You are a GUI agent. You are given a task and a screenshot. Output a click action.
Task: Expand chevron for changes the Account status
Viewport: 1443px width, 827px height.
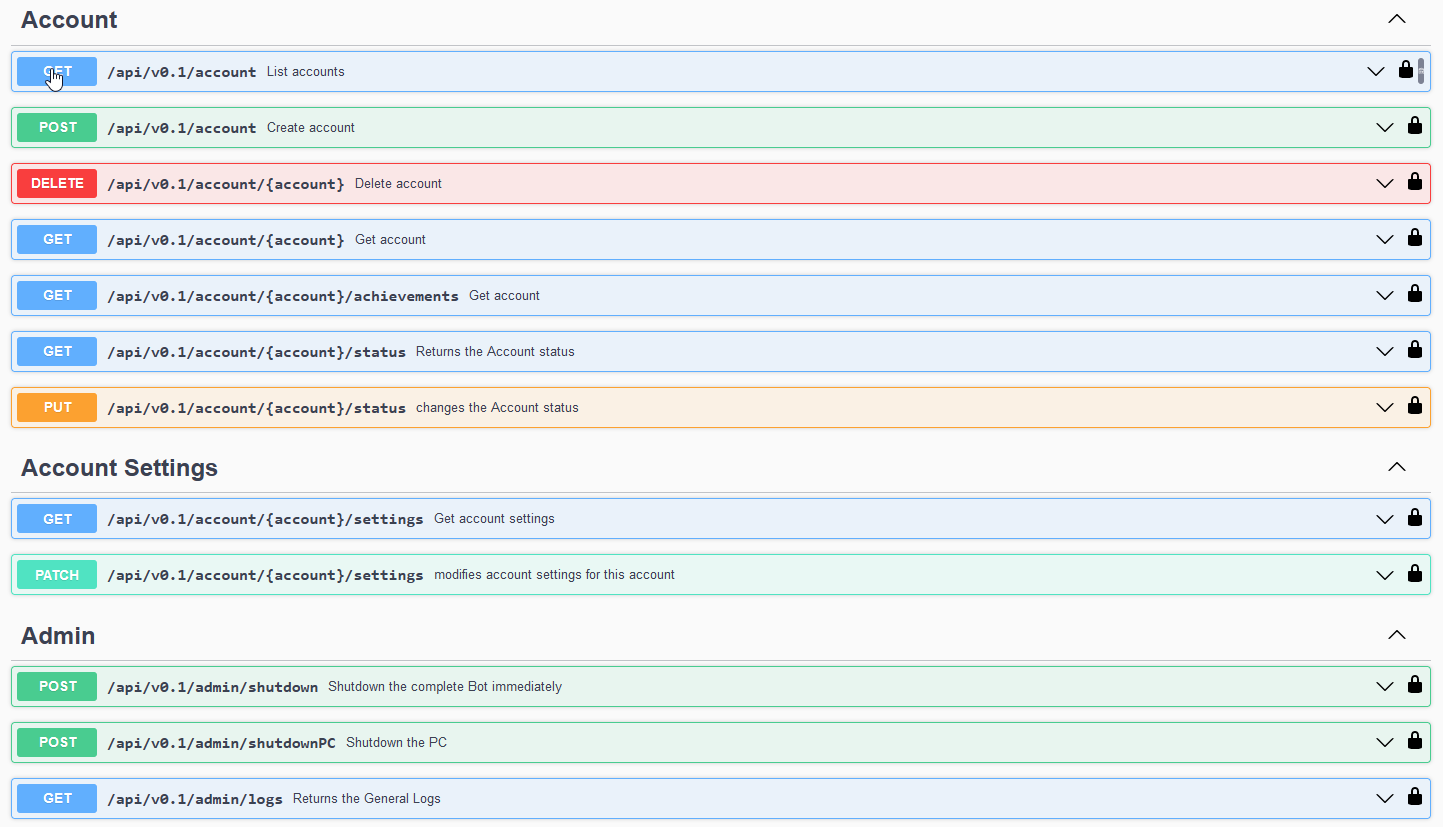[x=1385, y=408]
